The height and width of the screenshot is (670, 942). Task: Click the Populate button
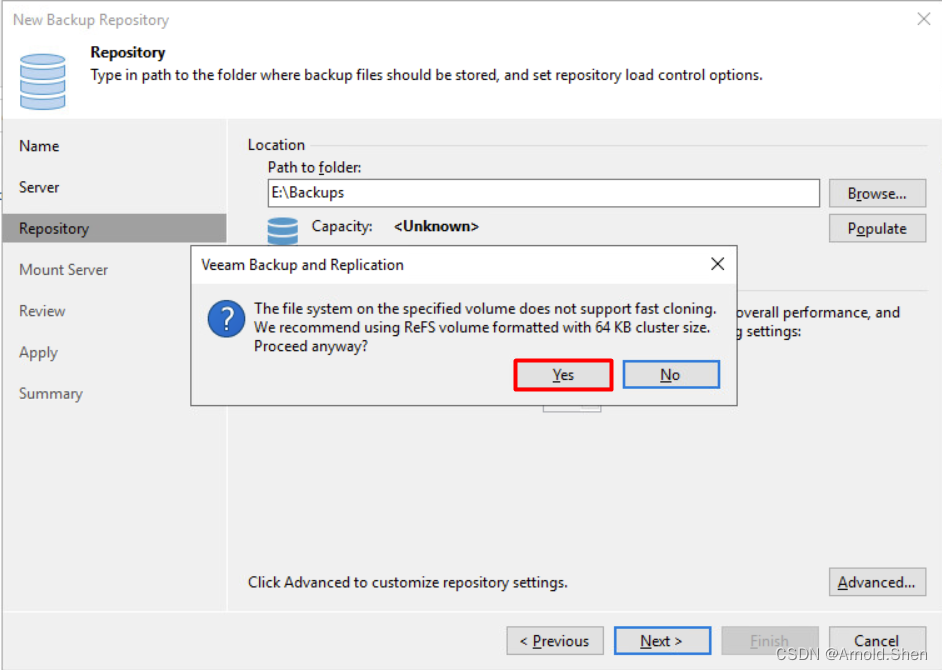click(x=877, y=228)
